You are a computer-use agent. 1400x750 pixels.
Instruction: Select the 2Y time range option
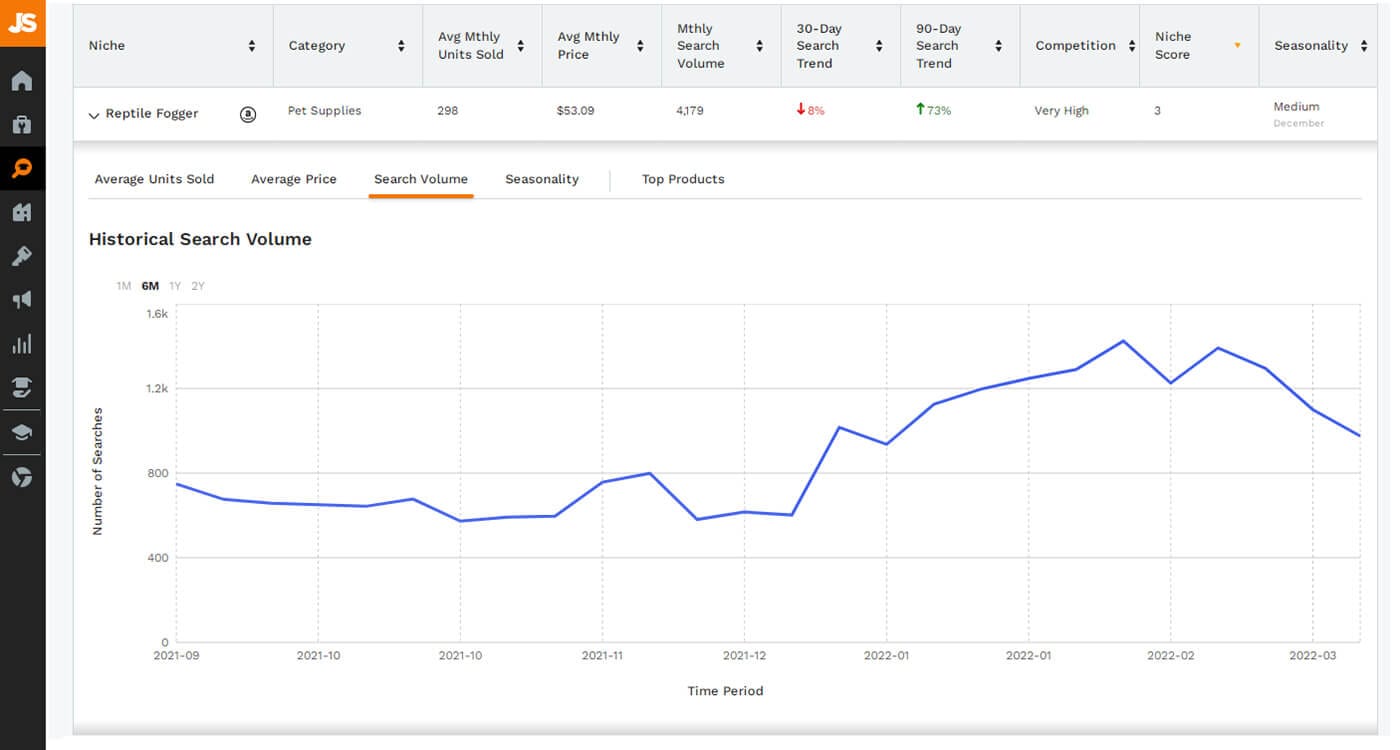click(198, 286)
